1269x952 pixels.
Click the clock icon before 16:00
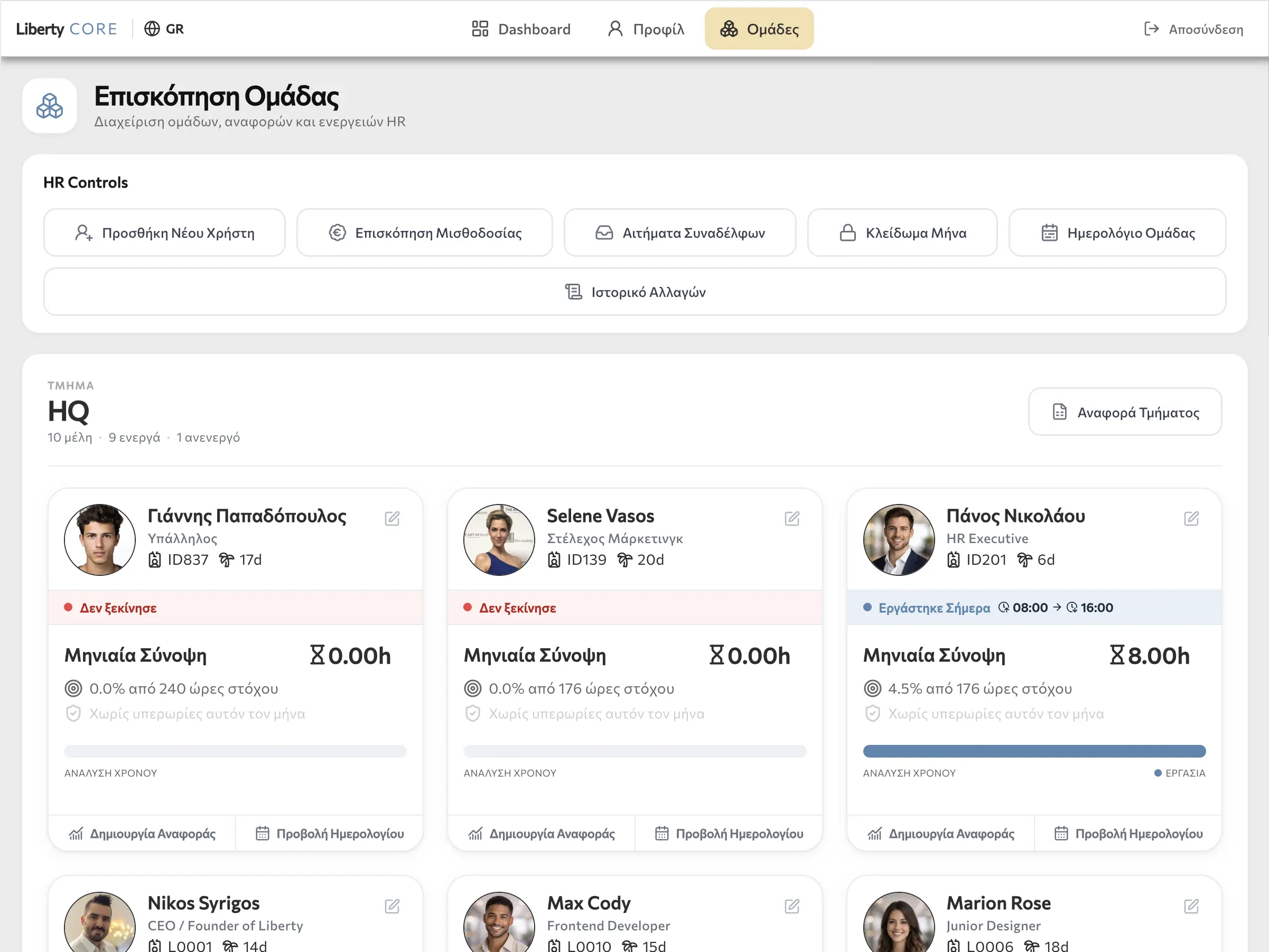1072,607
